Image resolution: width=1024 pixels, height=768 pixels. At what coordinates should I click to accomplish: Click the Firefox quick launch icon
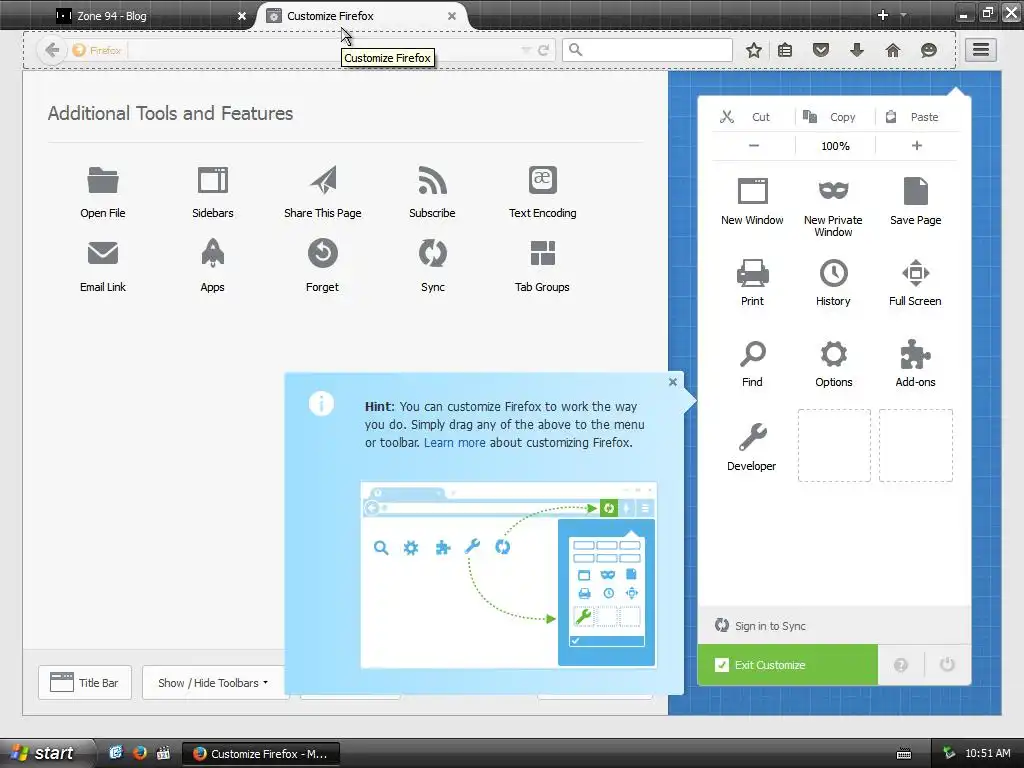(x=140, y=753)
